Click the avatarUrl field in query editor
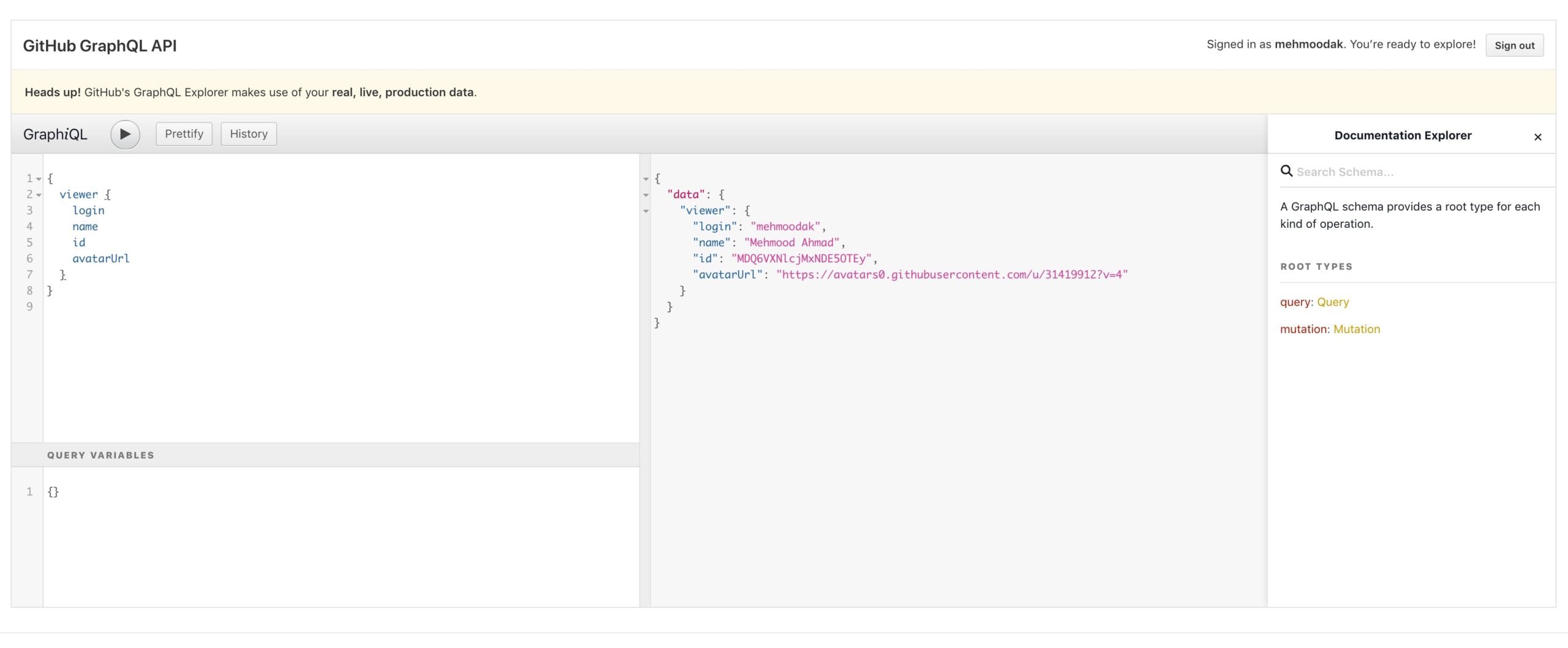The height and width of the screenshot is (648, 1568). (101, 258)
